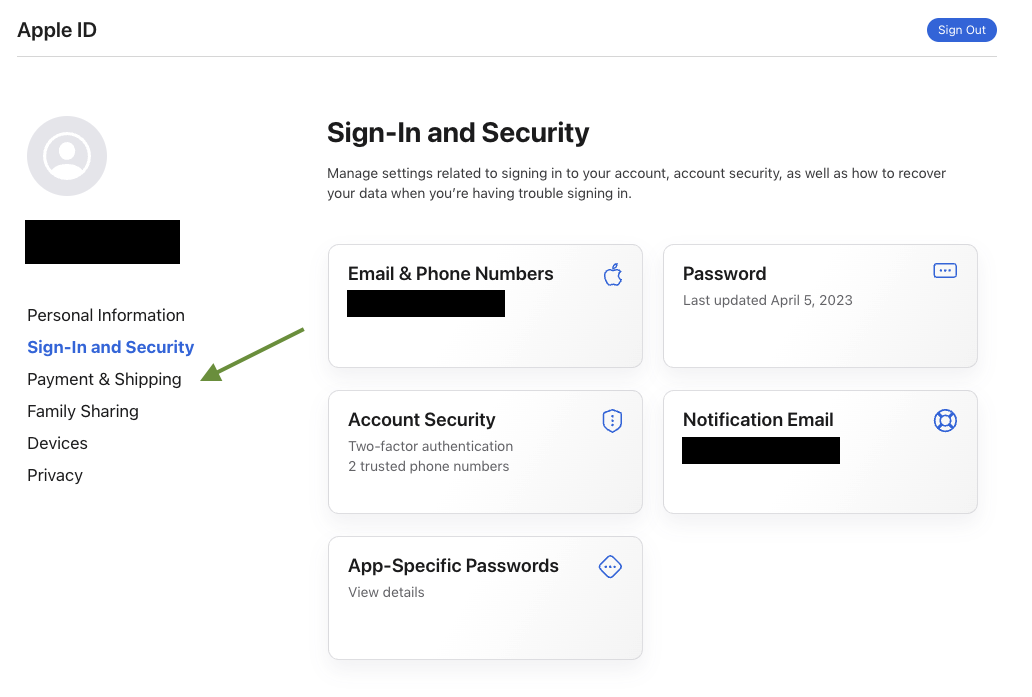Image resolution: width=1032 pixels, height=697 pixels.
Task: Open the Email & Phone Numbers card title
Action: (450, 274)
